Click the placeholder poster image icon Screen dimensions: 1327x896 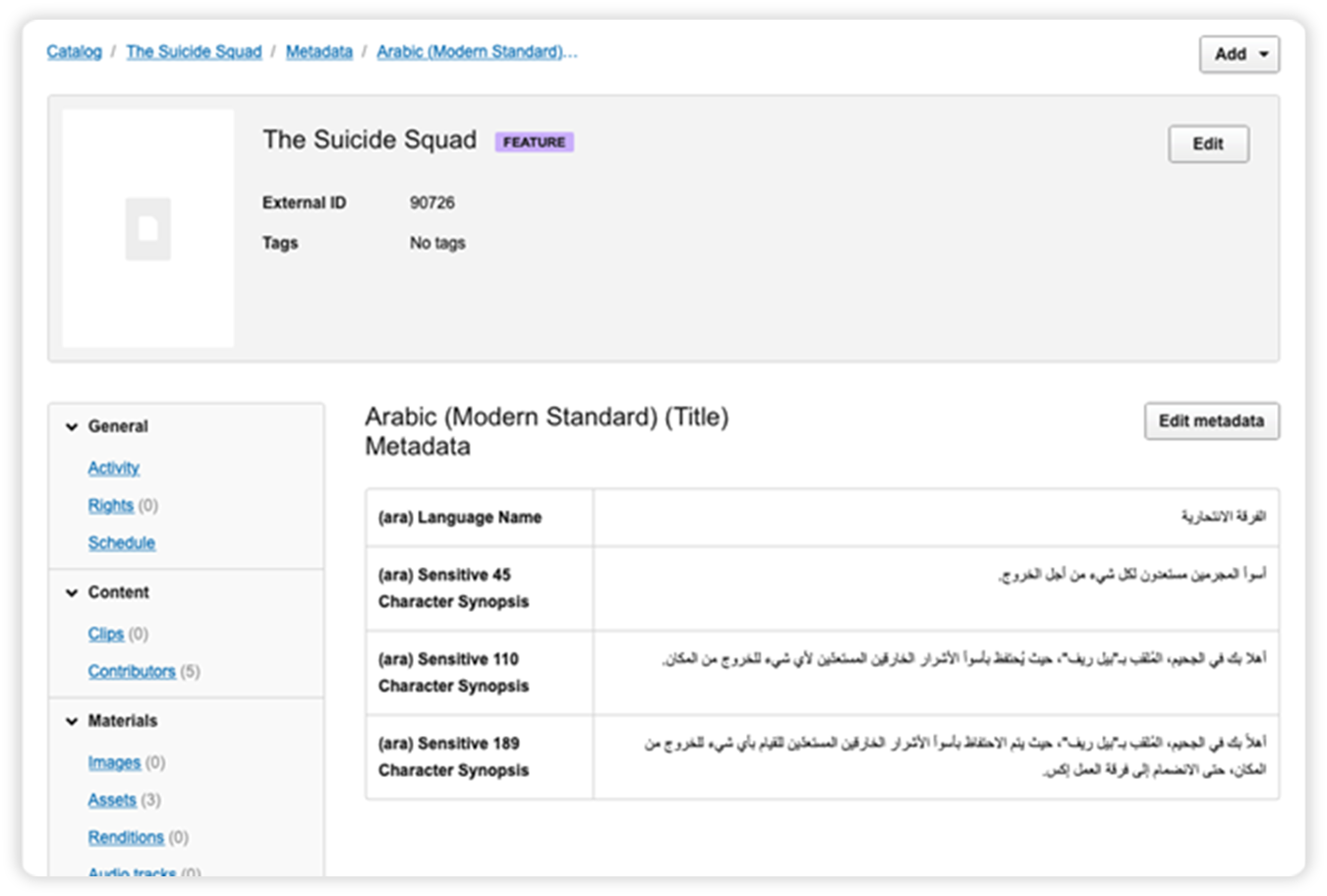[148, 229]
